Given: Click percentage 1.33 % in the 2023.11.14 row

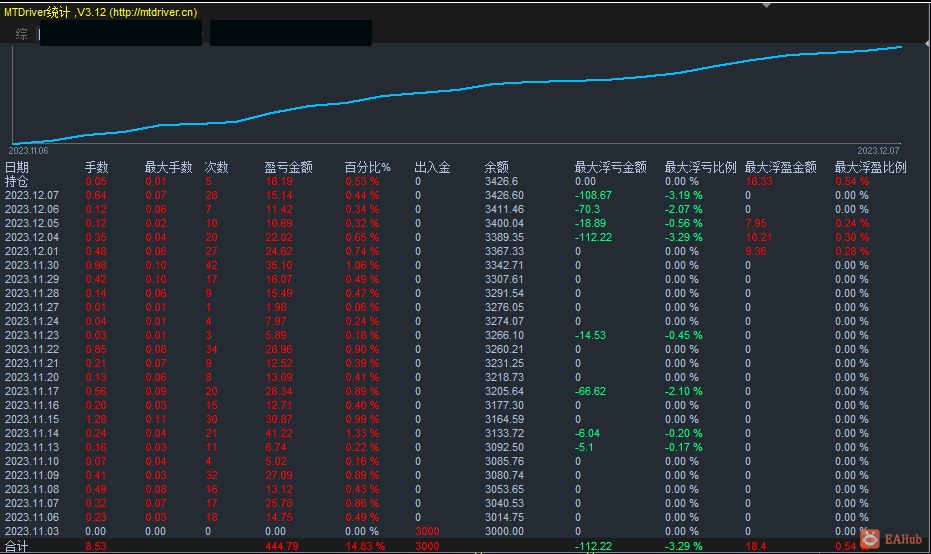Looking at the screenshot, I should click(362, 433).
